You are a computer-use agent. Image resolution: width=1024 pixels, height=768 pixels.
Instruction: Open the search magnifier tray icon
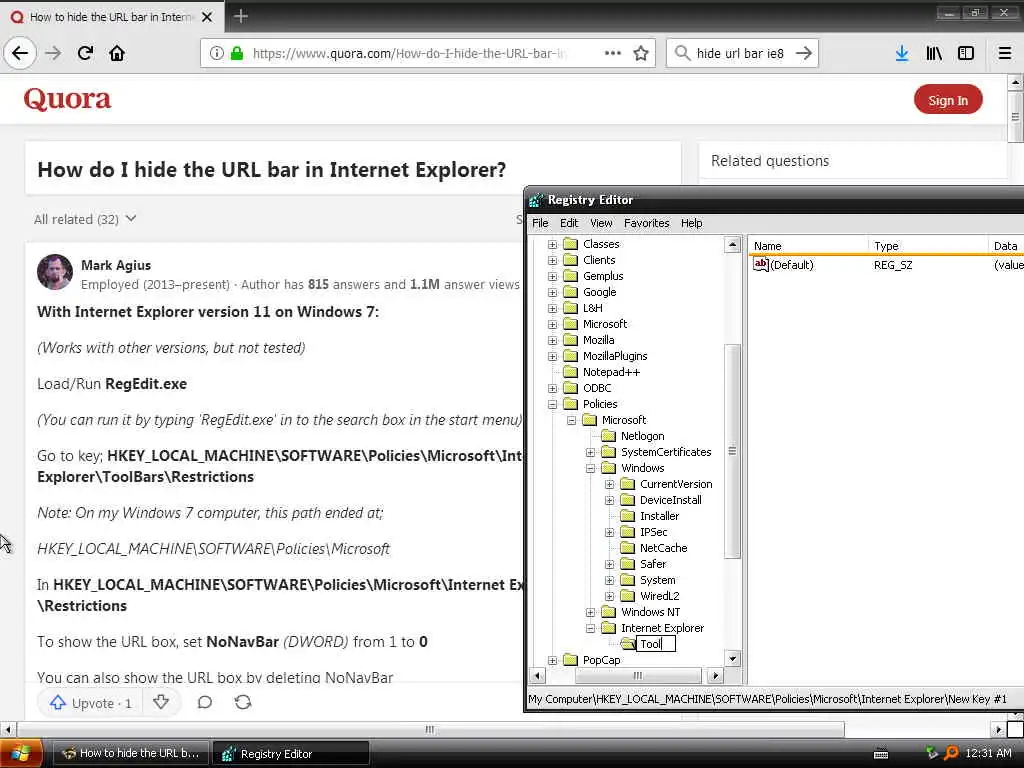(x=952, y=753)
